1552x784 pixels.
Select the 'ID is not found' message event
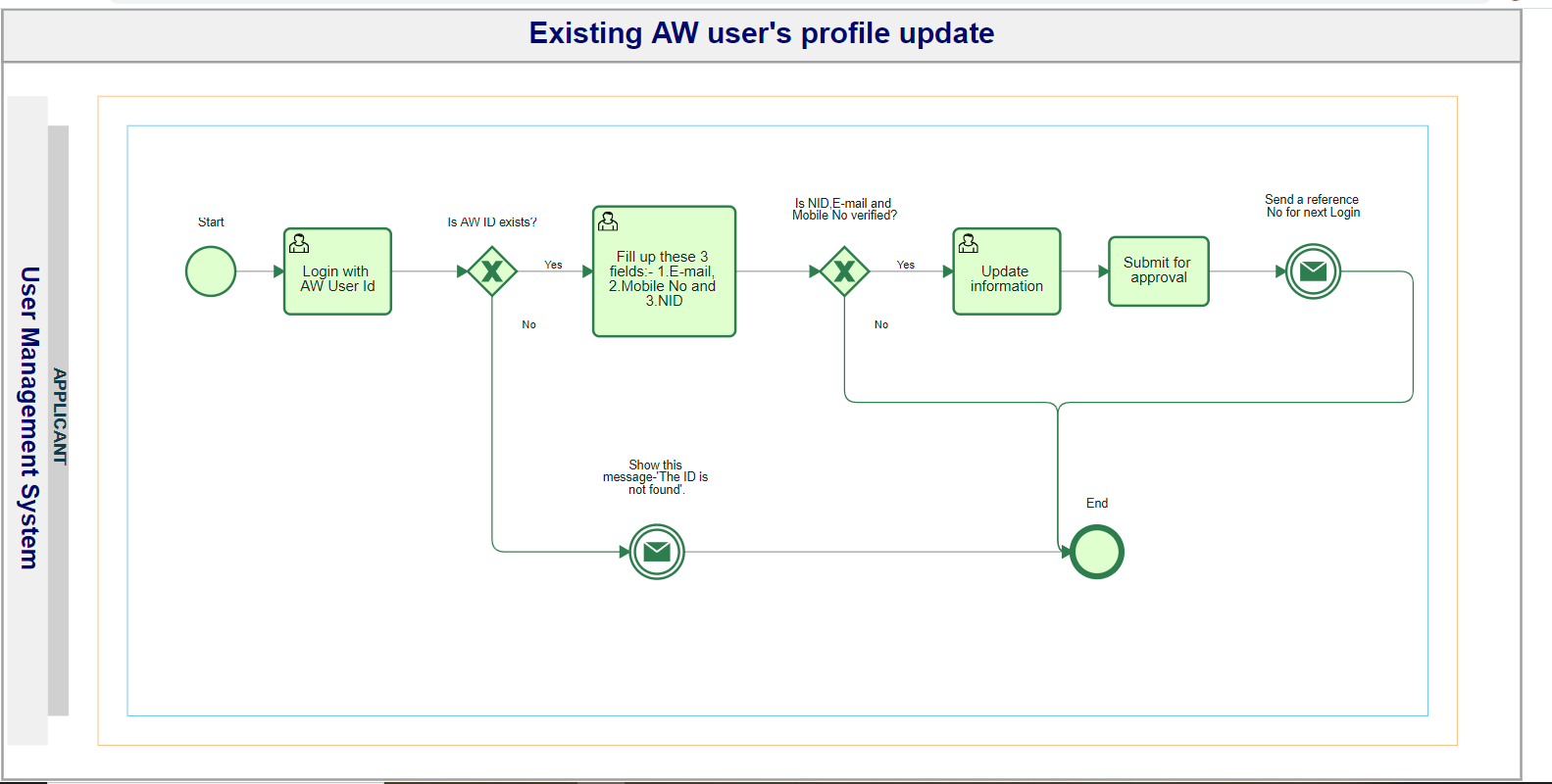coord(657,552)
